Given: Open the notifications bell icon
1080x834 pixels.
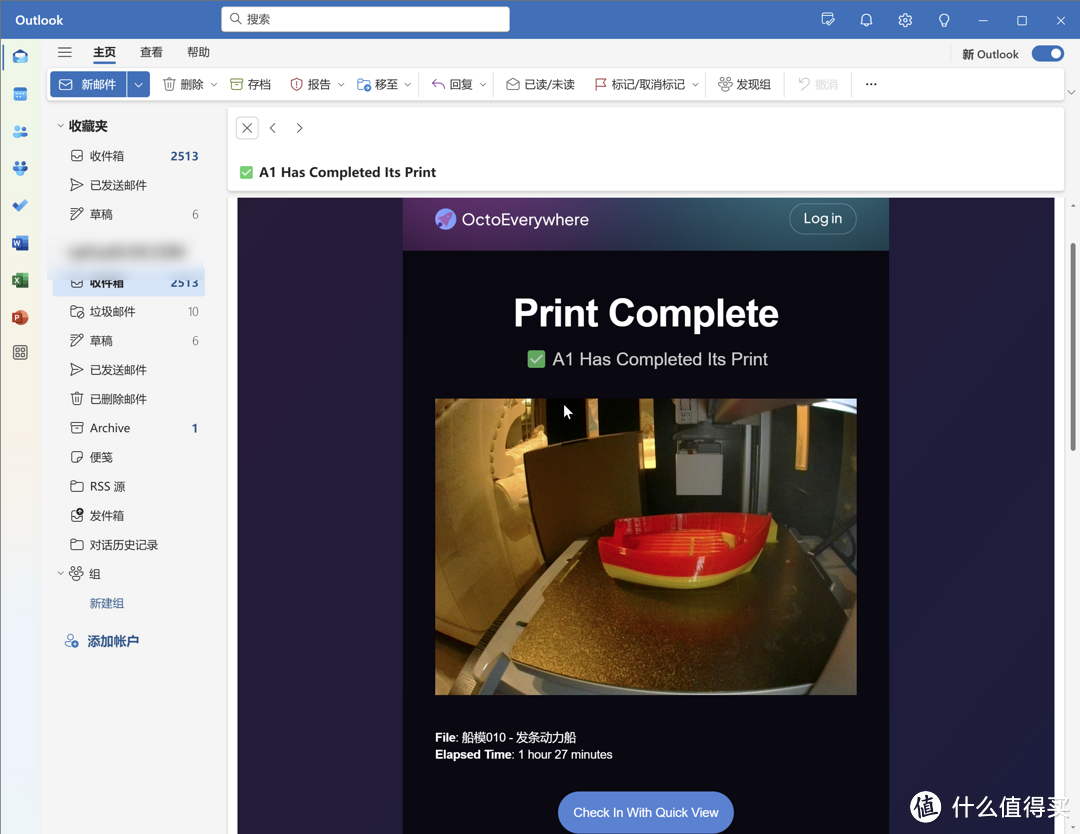Looking at the screenshot, I should [x=866, y=20].
